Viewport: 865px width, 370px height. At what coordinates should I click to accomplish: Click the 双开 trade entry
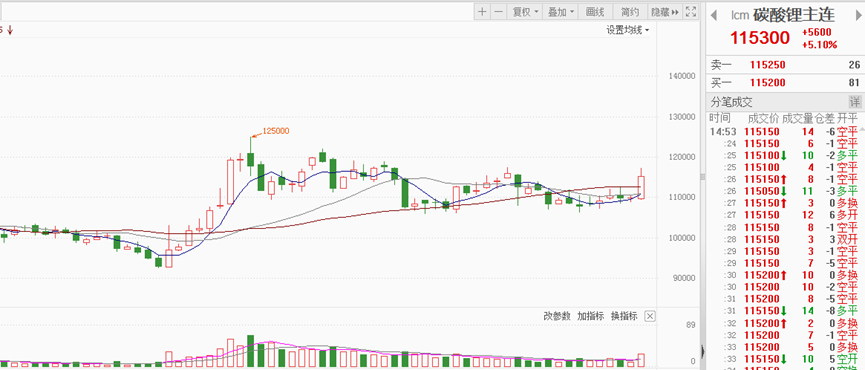tap(848, 239)
